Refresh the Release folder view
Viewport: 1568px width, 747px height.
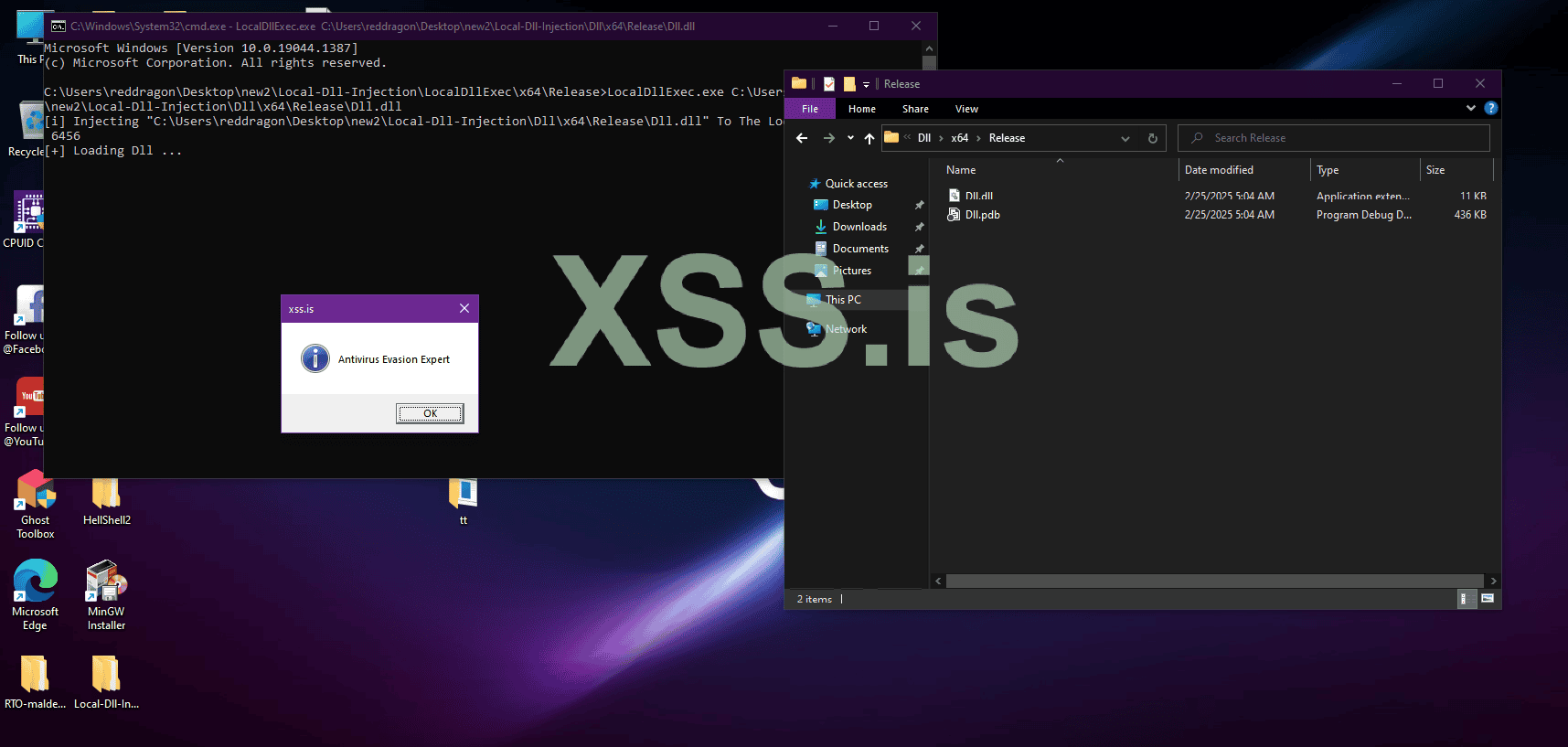(1153, 138)
